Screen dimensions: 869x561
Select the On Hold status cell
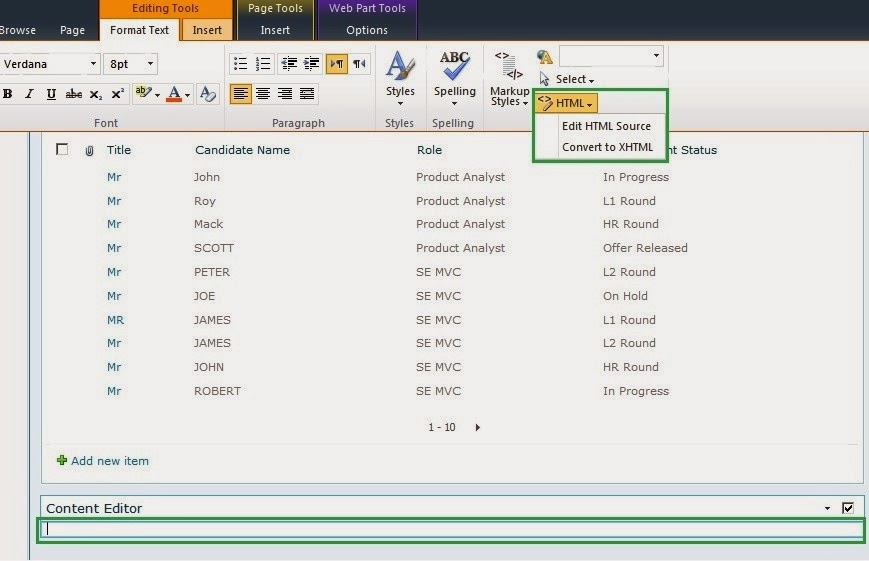pyautogui.click(x=625, y=296)
